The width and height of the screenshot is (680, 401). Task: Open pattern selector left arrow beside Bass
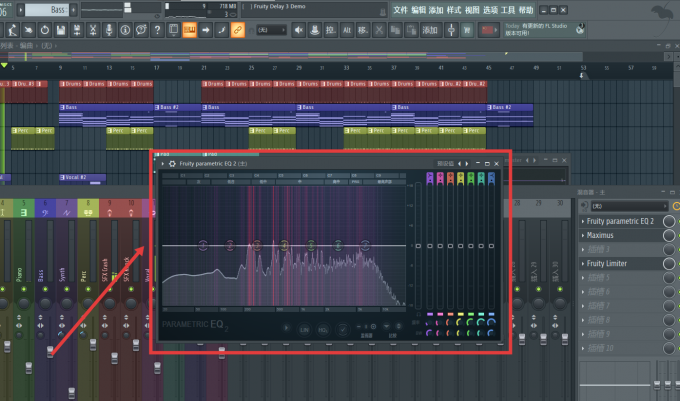pyautogui.click(x=20, y=10)
